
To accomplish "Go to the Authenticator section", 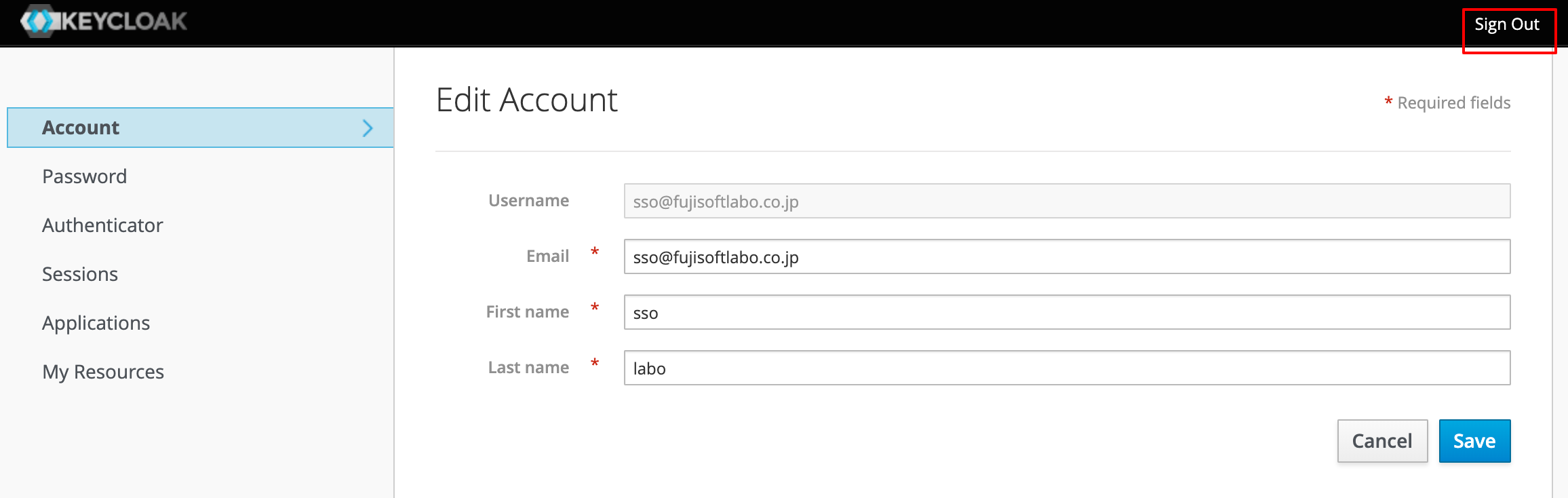I will point(102,225).
